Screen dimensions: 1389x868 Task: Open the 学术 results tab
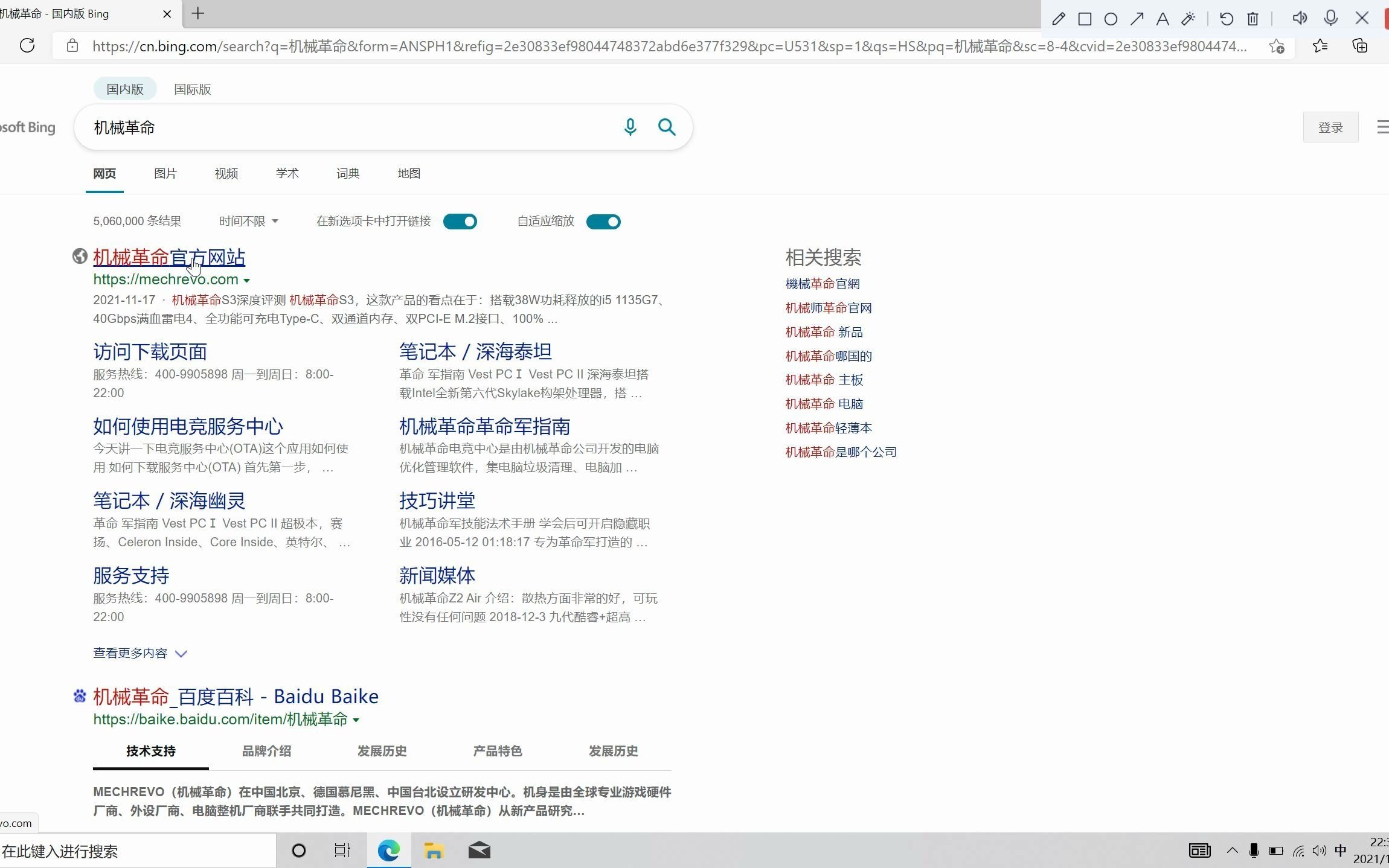(287, 173)
